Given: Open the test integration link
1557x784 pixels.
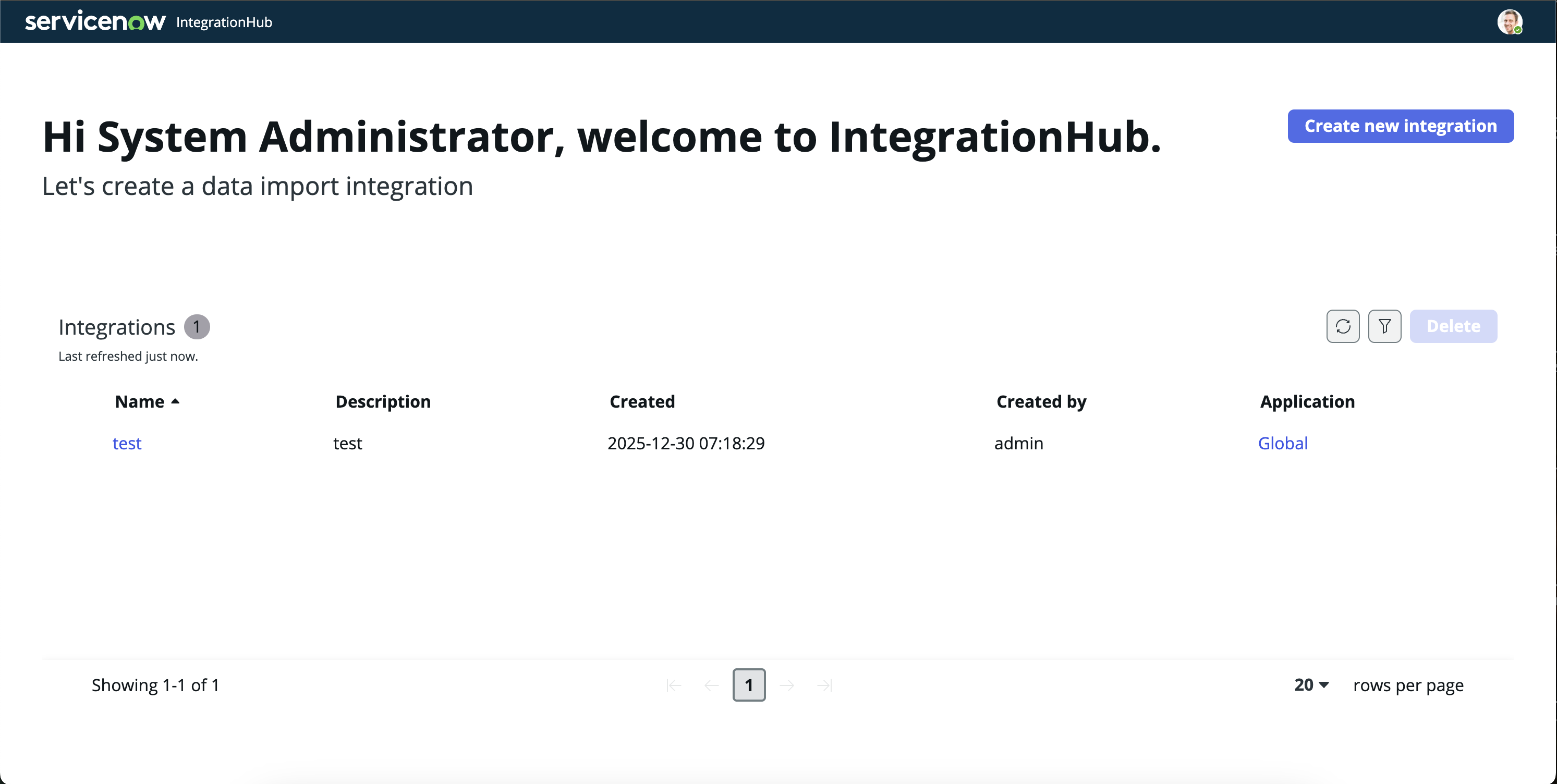Looking at the screenshot, I should (127, 443).
